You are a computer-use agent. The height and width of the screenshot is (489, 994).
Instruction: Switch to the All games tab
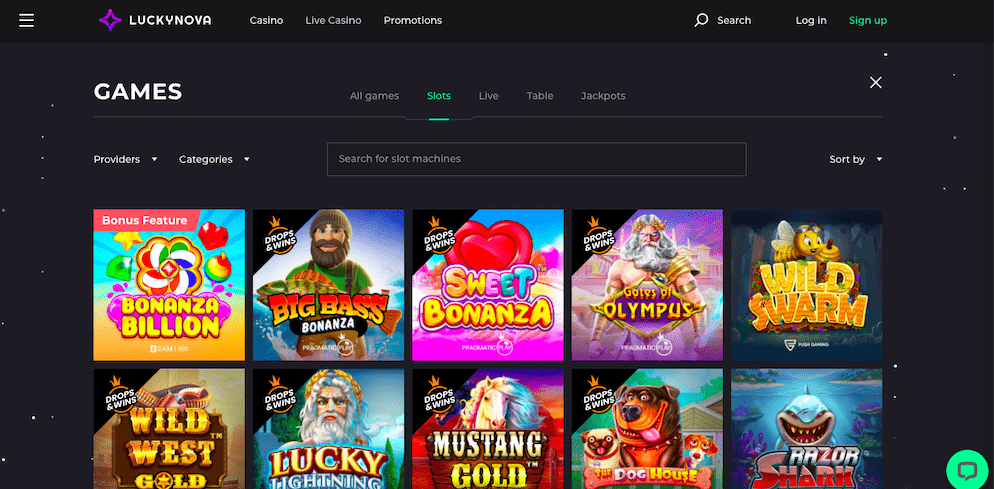tap(375, 96)
